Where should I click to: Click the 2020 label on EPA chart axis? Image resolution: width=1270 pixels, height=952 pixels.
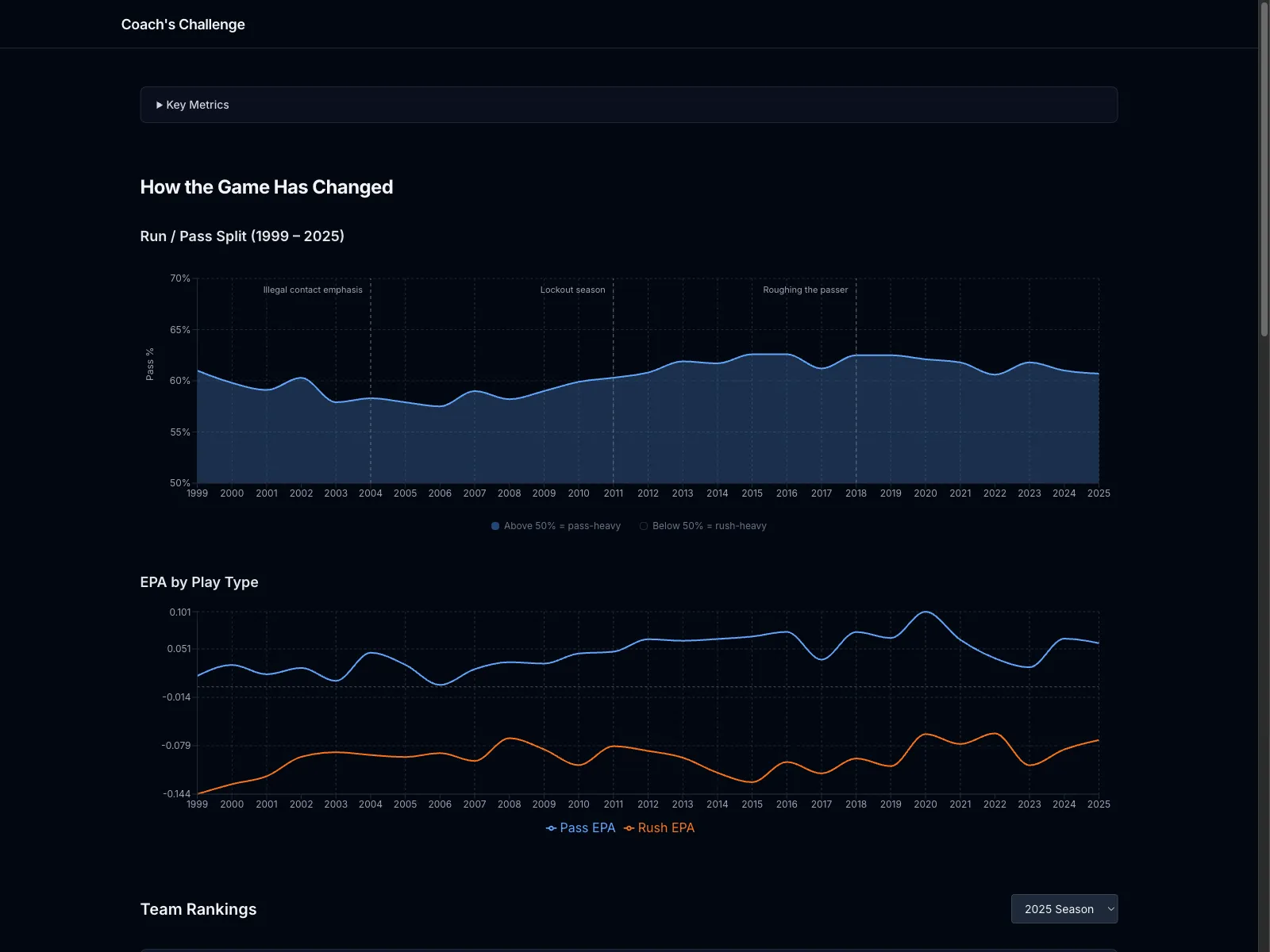926,804
